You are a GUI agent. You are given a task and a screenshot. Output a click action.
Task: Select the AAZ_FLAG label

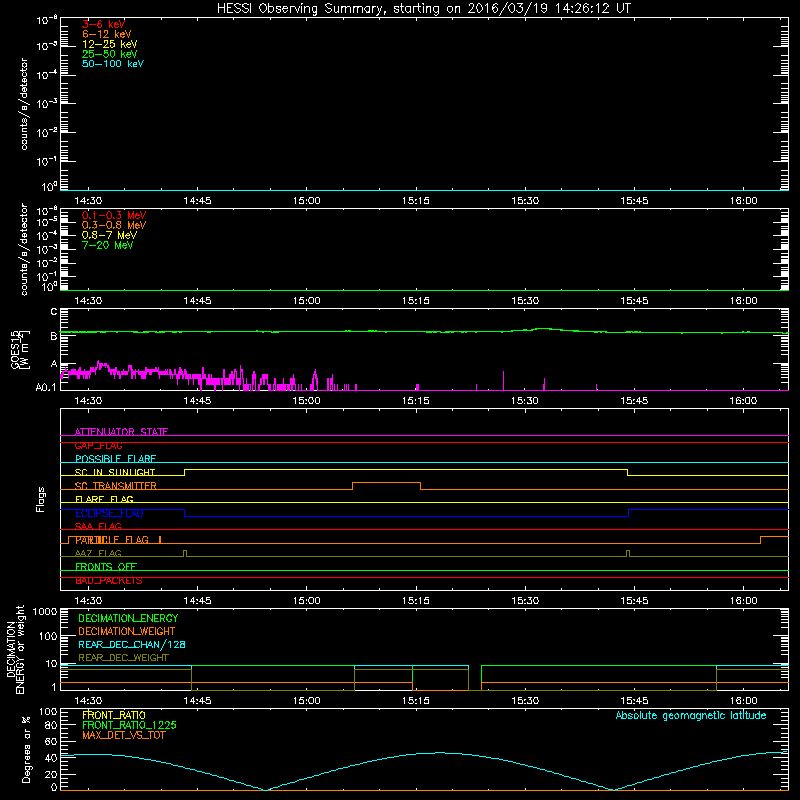tap(98, 554)
